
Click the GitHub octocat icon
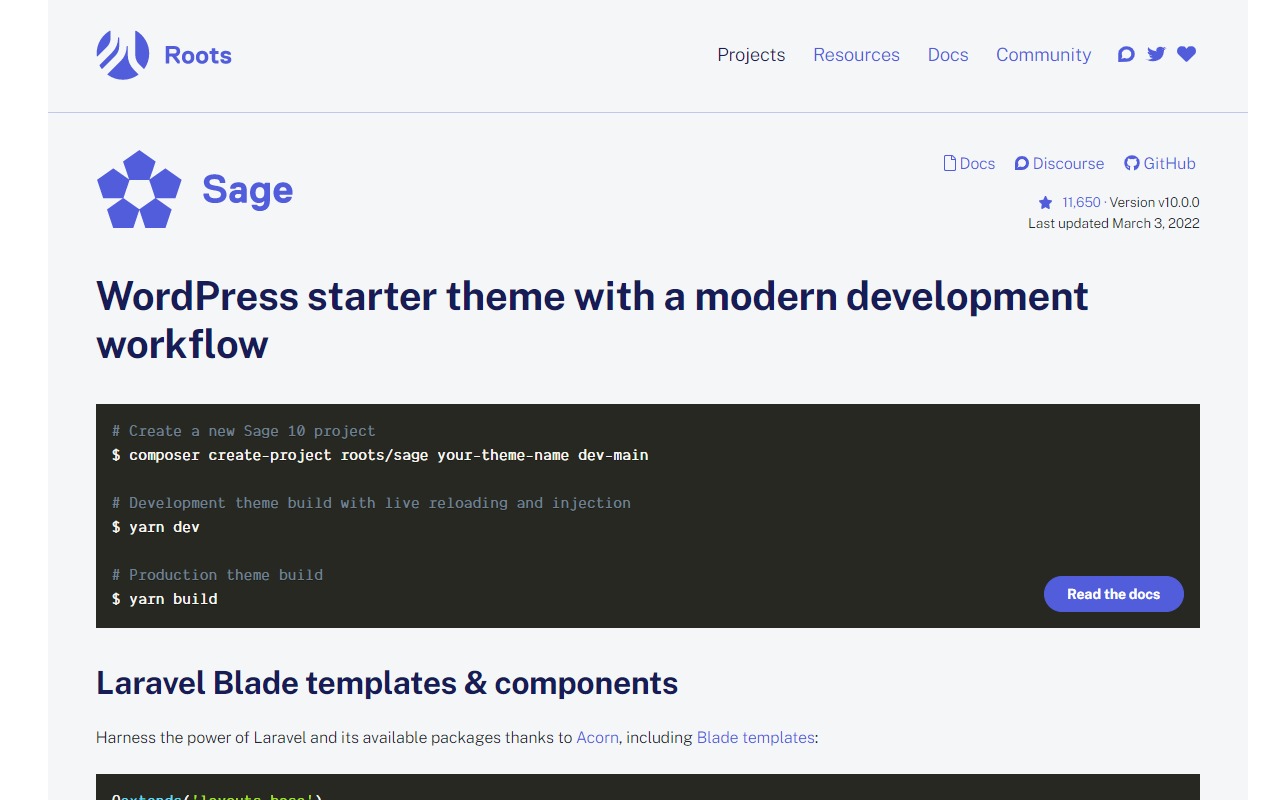tap(1132, 163)
